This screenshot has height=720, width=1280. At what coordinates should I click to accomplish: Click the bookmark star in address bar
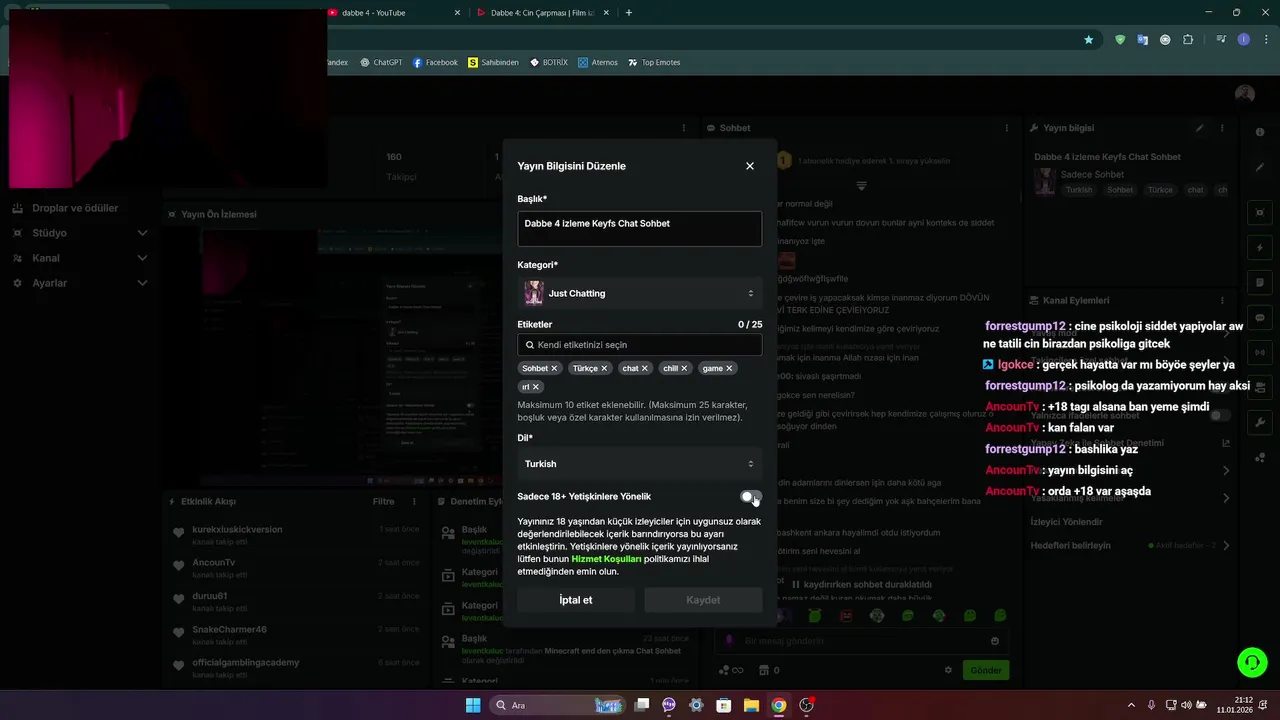tap(1088, 40)
